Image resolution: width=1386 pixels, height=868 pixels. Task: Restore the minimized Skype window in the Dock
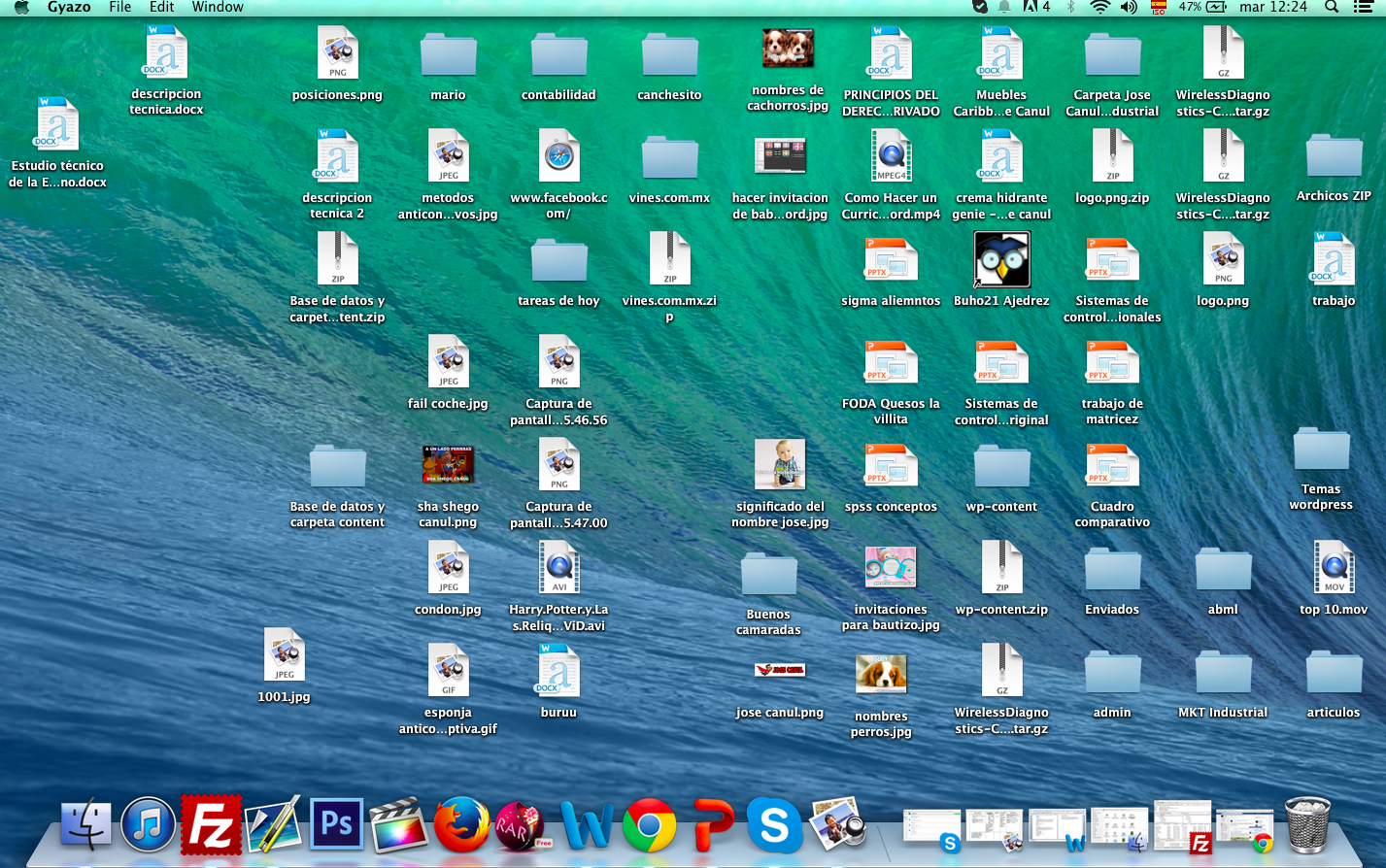(x=932, y=830)
